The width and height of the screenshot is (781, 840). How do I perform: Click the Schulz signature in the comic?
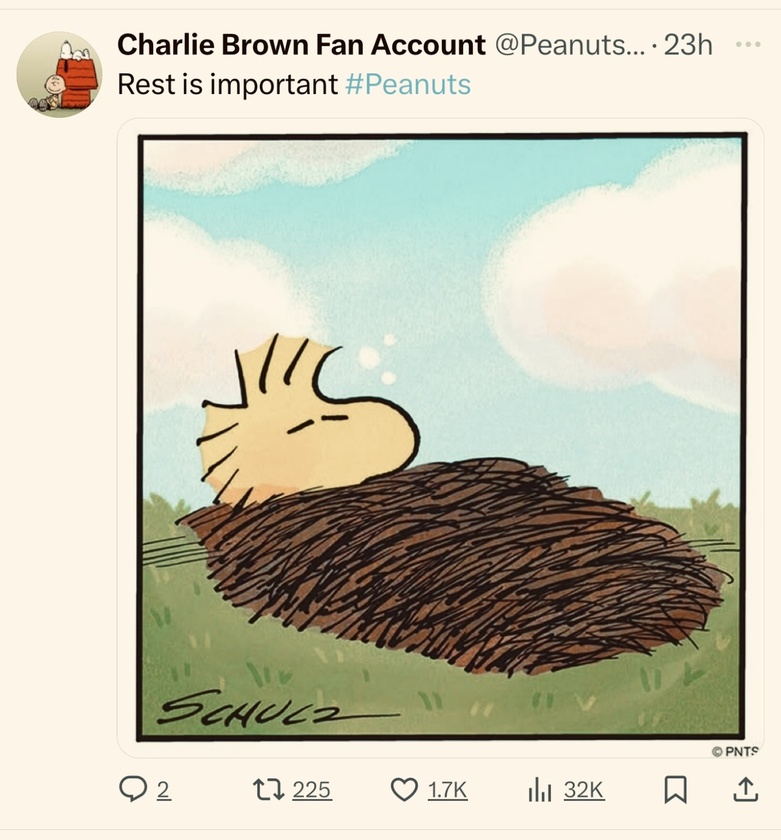click(x=279, y=708)
